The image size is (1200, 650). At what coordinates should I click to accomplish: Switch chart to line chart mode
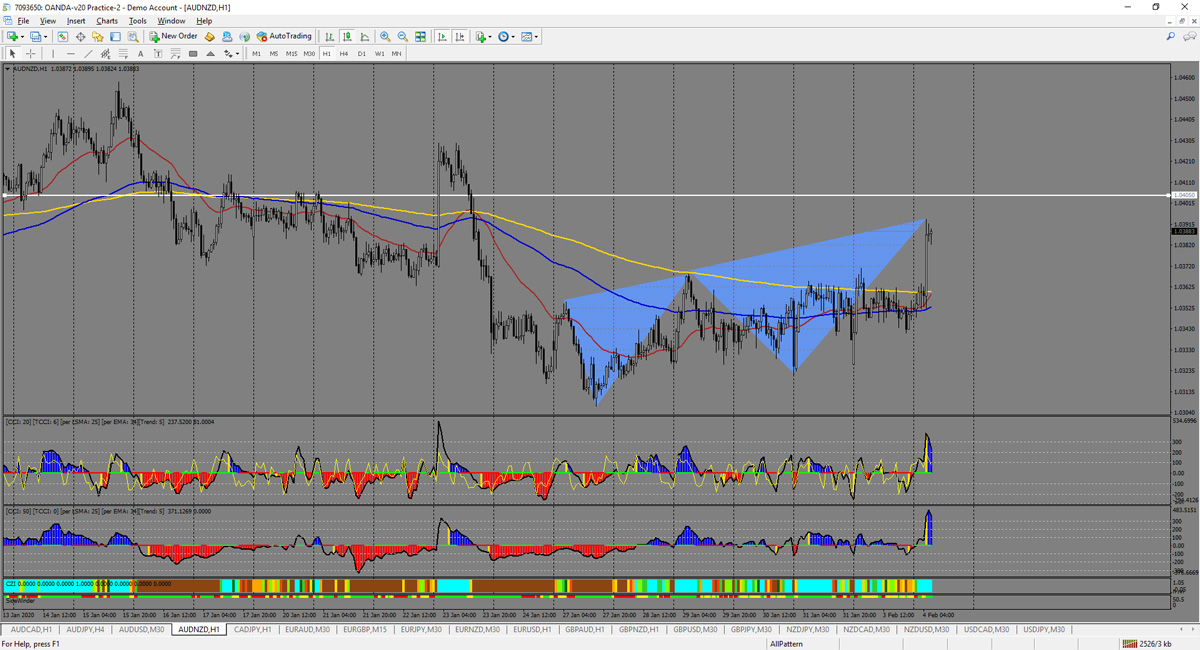point(363,37)
